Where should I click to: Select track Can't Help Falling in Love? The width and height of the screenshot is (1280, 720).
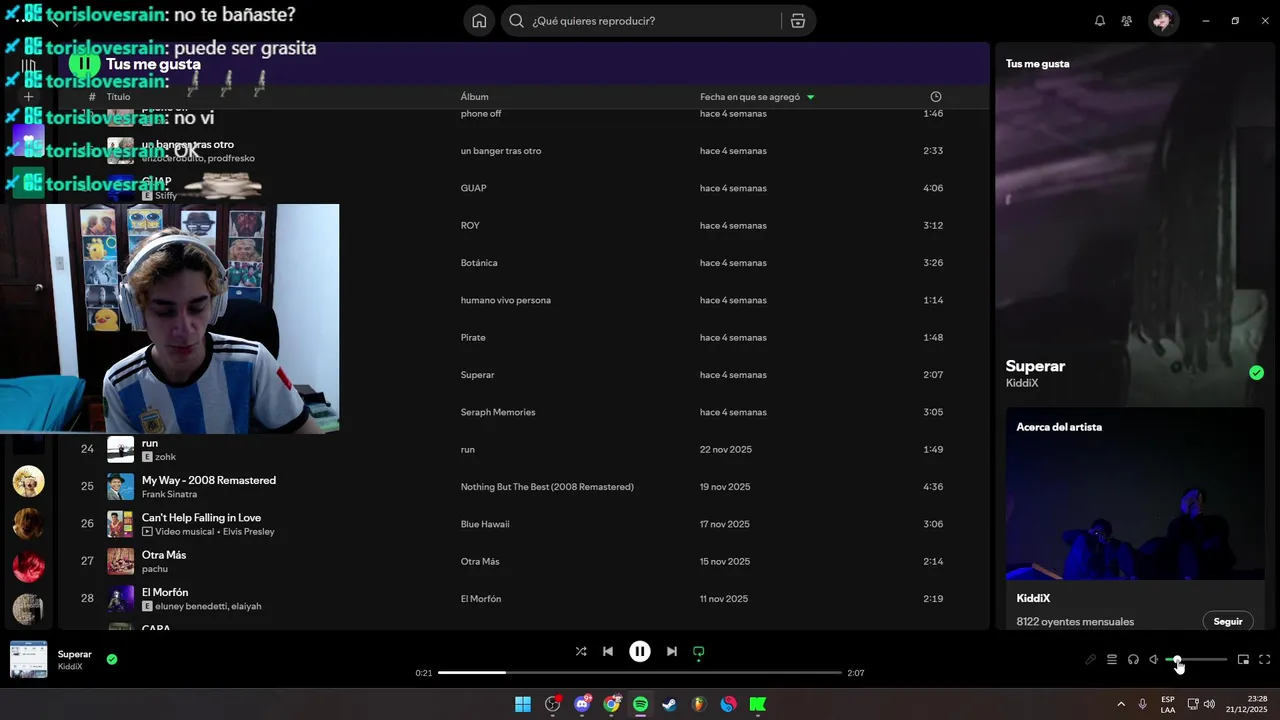201,517
